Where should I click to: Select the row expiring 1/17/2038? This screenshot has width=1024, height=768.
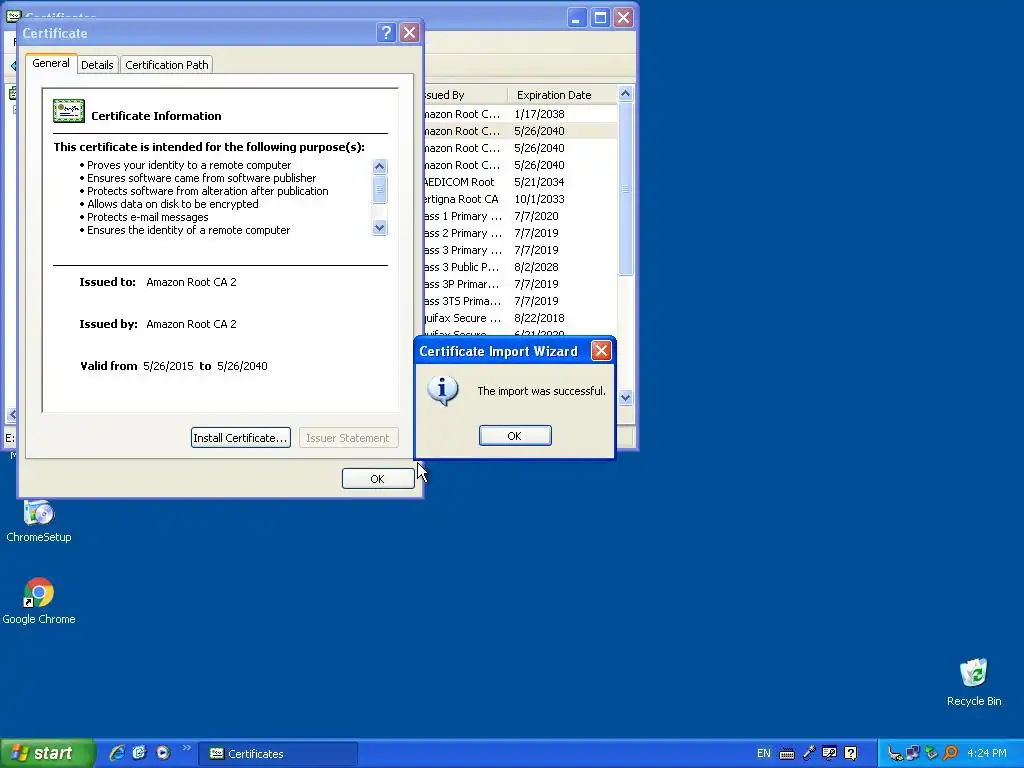[x=519, y=114]
